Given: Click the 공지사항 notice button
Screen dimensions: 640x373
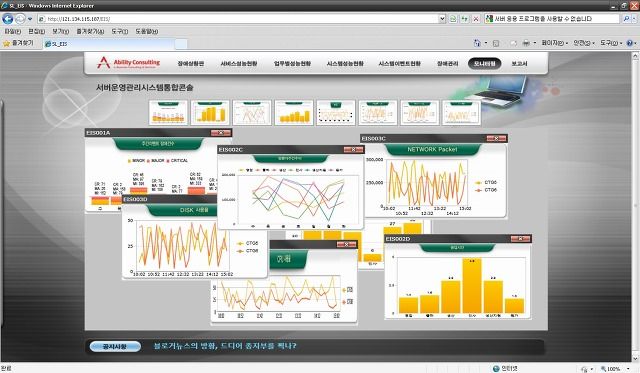Looking at the screenshot, I should tap(115, 346).
